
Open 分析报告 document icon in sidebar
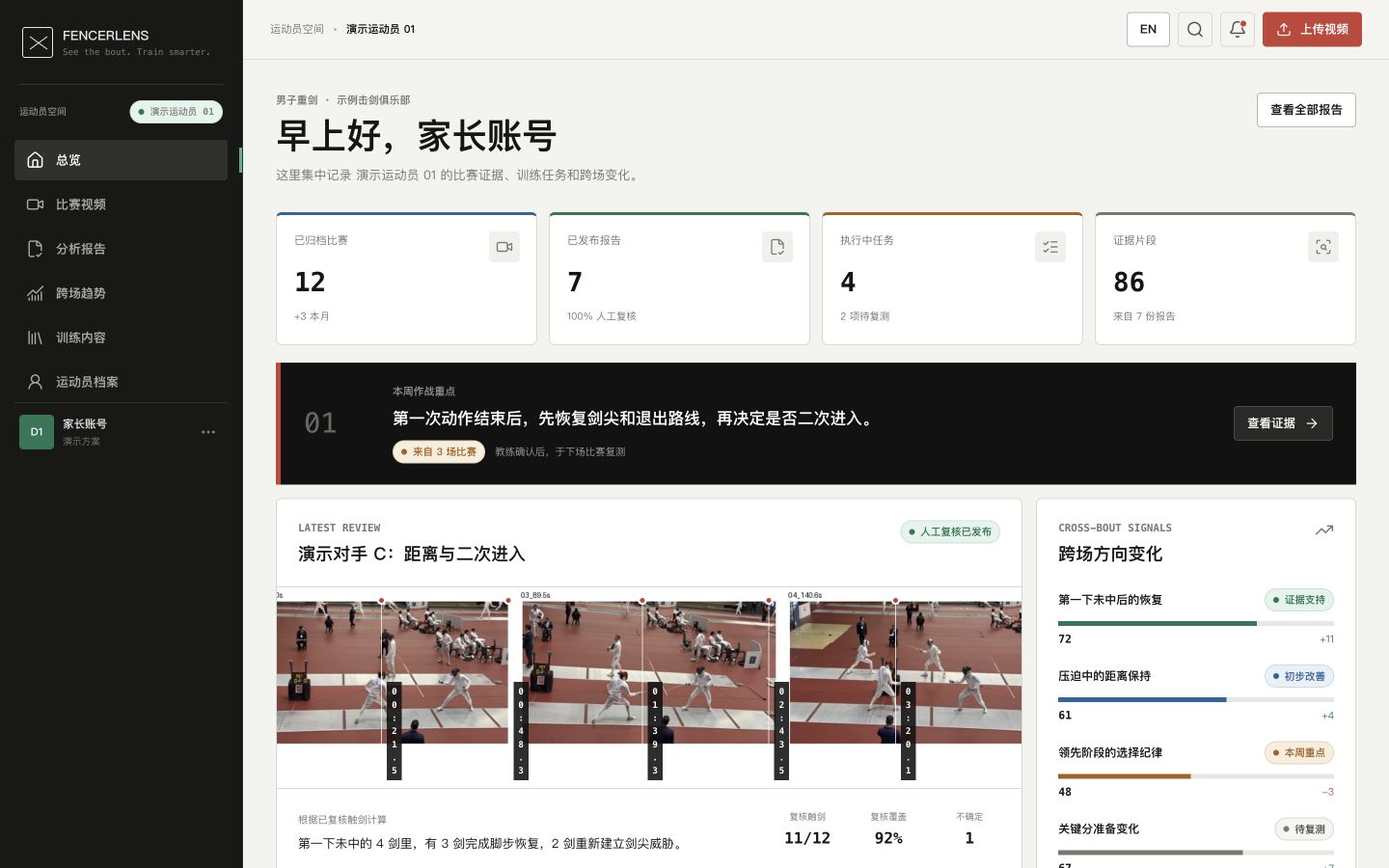36,249
